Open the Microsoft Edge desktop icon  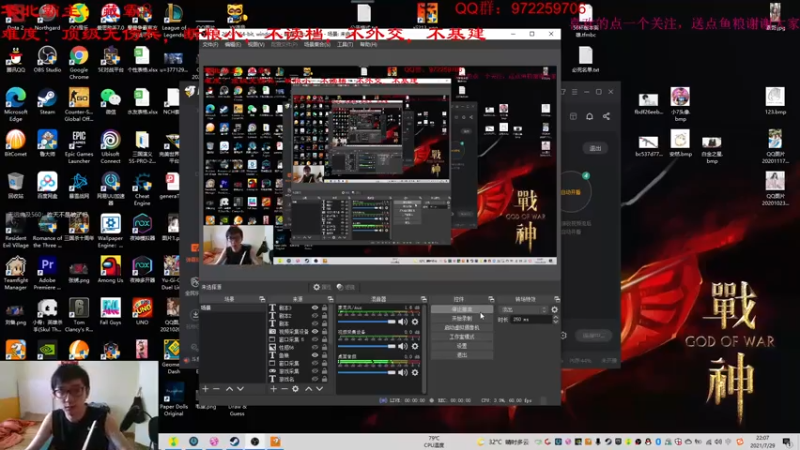coord(15,104)
